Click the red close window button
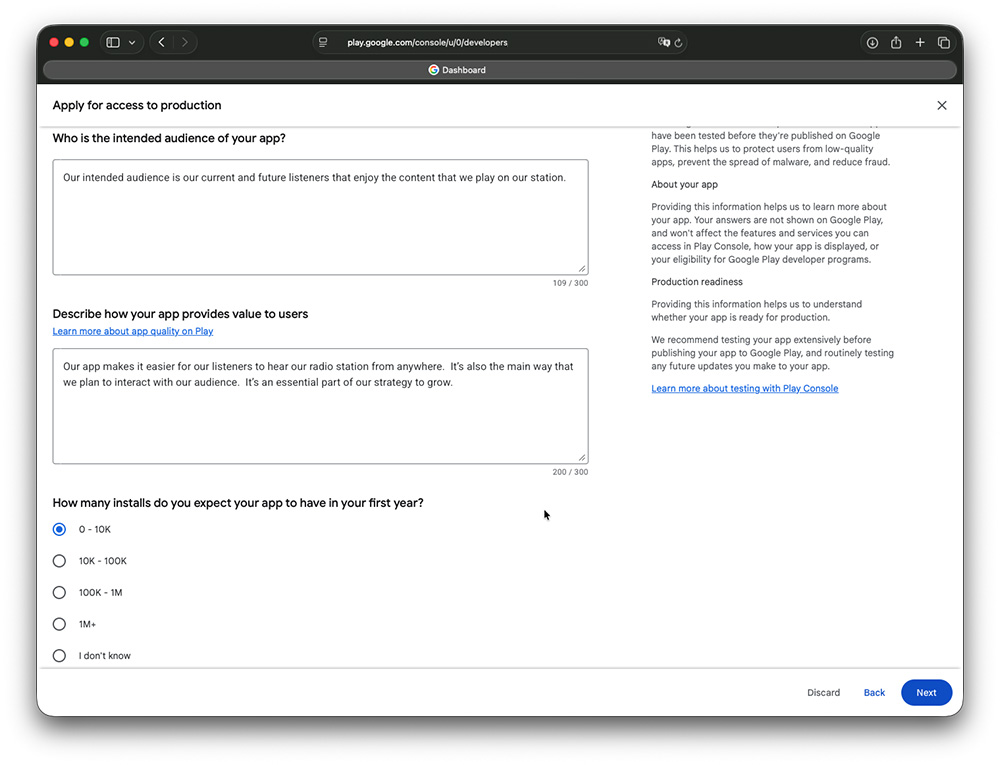This screenshot has width=1000, height=765. point(54,42)
